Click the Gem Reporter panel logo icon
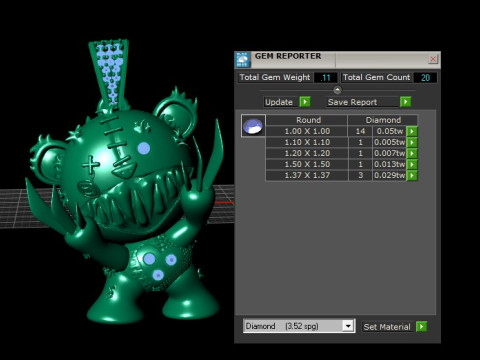The image size is (480, 360). tap(243, 59)
